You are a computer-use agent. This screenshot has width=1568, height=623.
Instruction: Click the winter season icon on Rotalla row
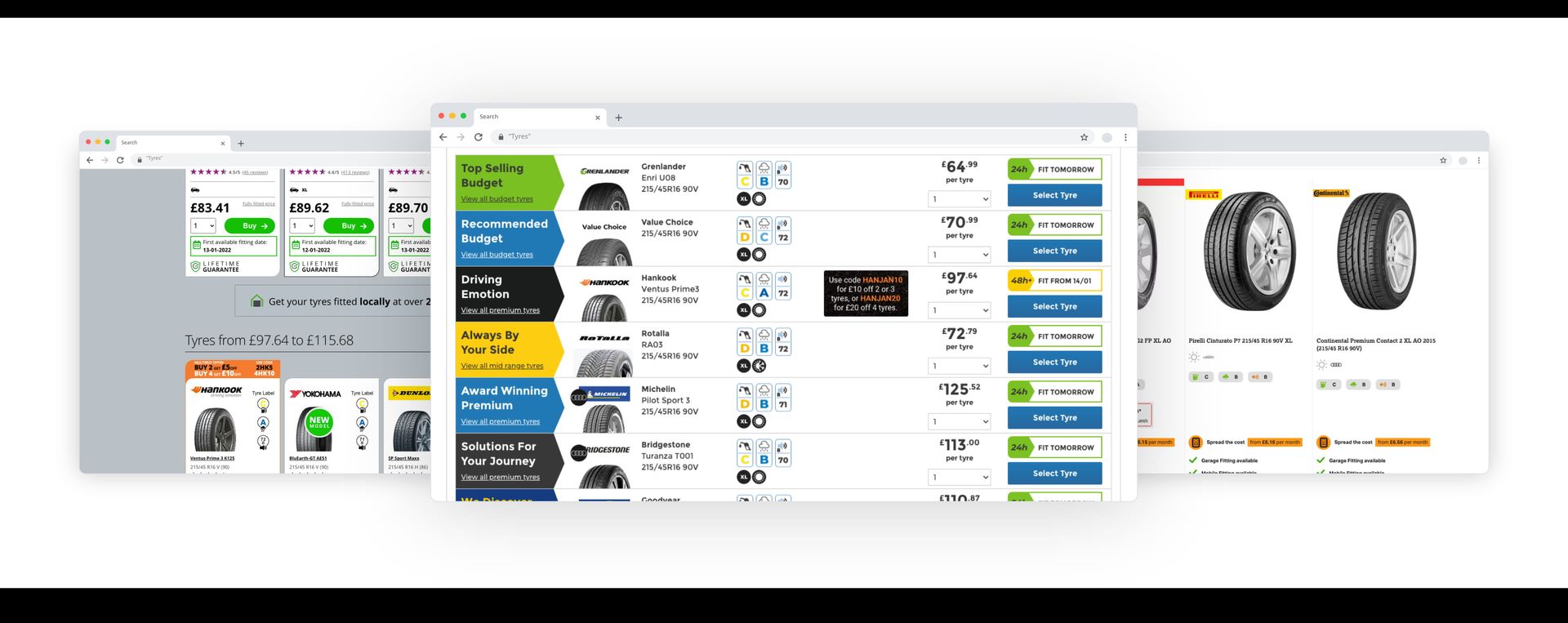759,366
